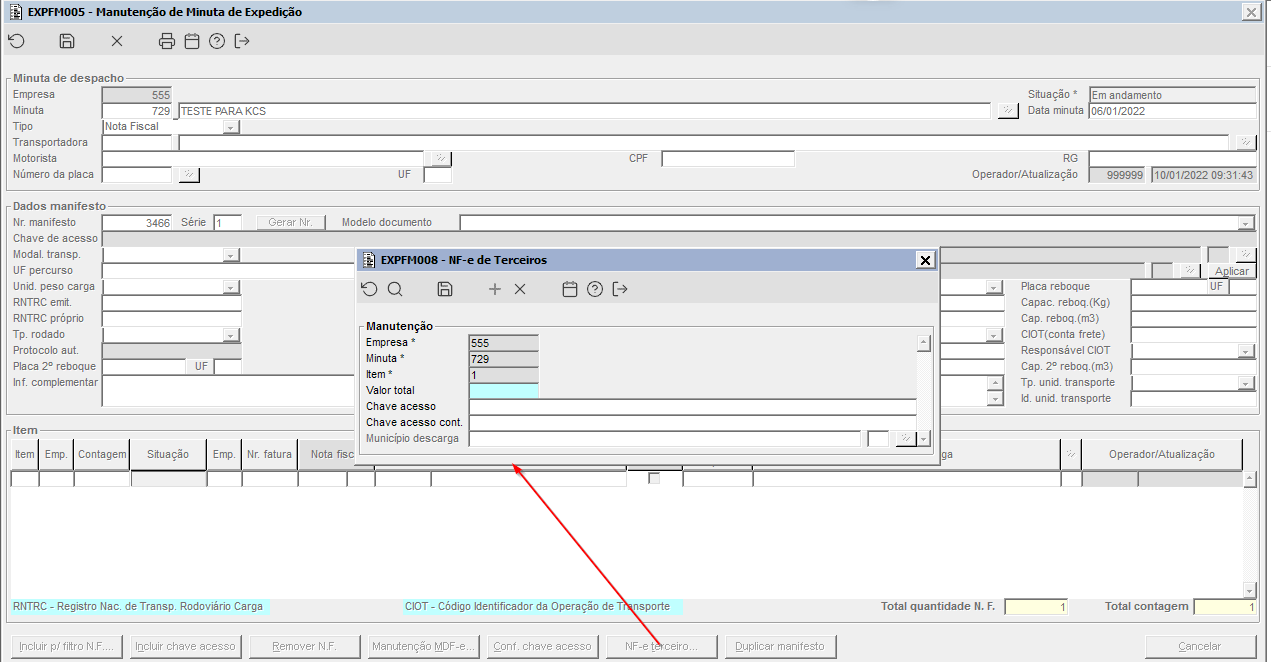
Task: Click the Série input field
Action: (x=227, y=223)
